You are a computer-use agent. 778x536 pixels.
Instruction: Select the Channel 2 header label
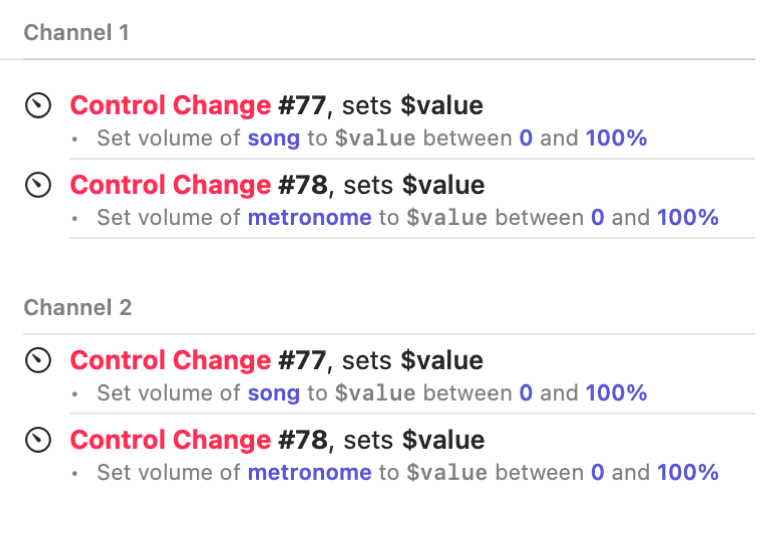pyautogui.click(x=77, y=307)
